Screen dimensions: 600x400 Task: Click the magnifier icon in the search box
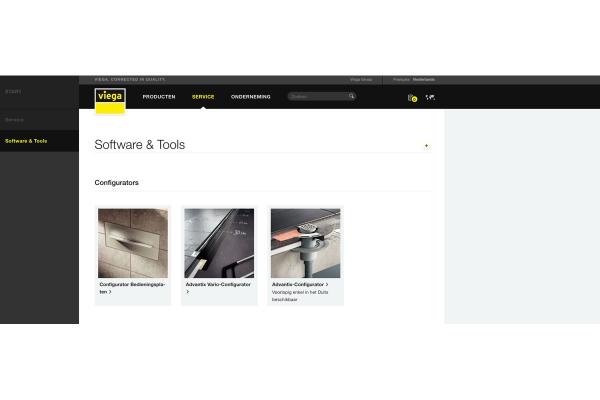pos(351,96)
